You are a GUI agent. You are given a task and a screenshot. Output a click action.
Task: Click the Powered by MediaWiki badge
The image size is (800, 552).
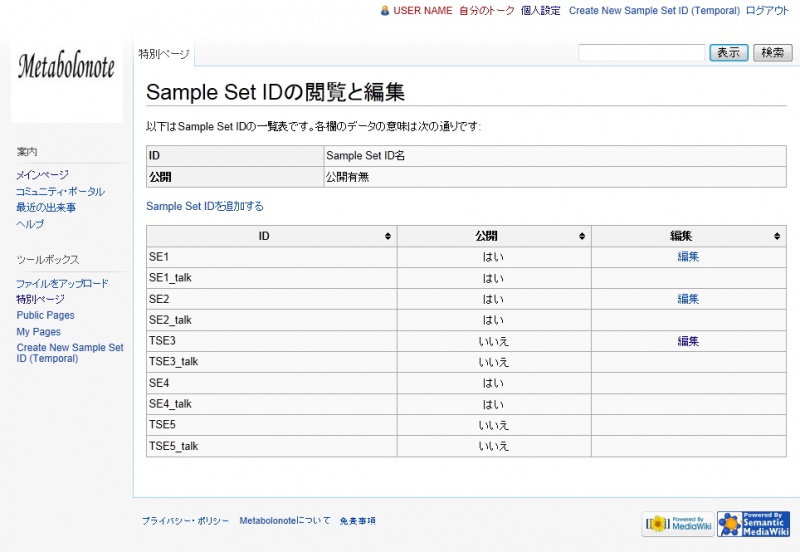click(x=678, y=524)
